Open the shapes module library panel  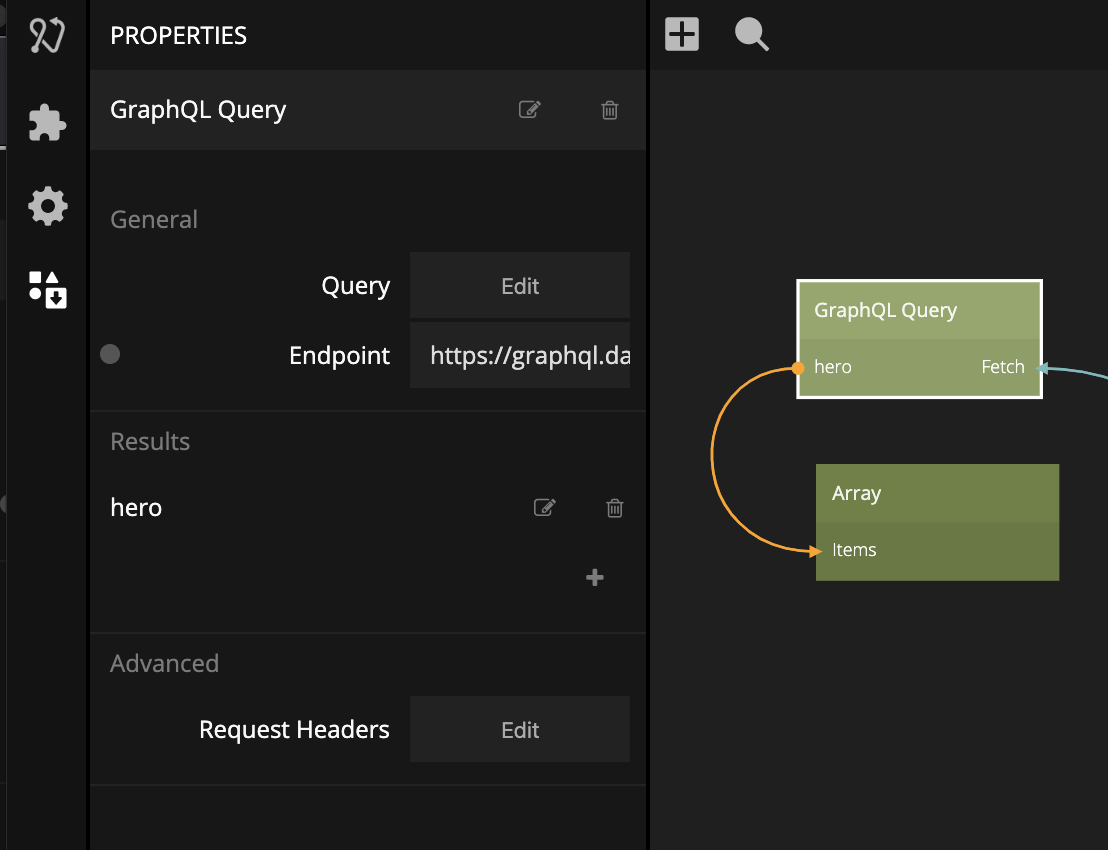coord(47,289)
